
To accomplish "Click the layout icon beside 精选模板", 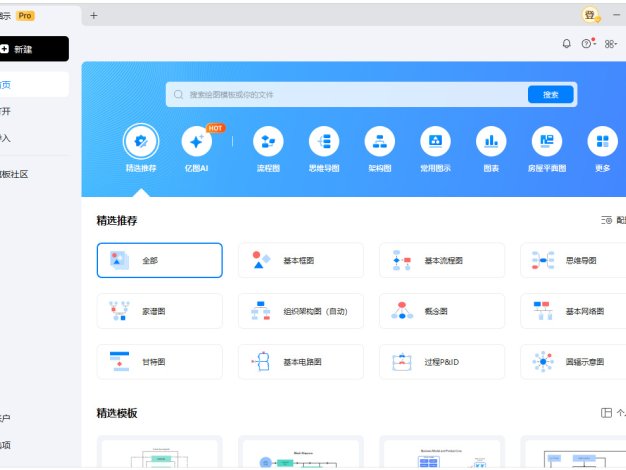I will [606, 412].
